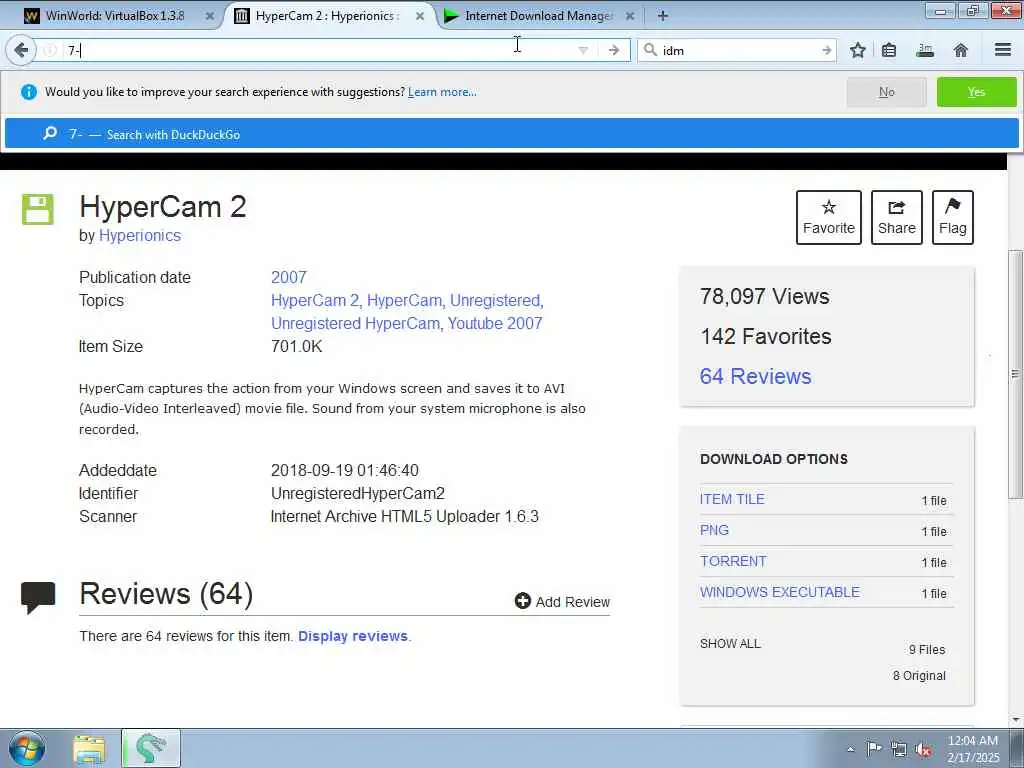Viewport: 1024px width, 768px height.
Task: Open the taskbar clock showing 12:04 AM
Action: (973, 749)
